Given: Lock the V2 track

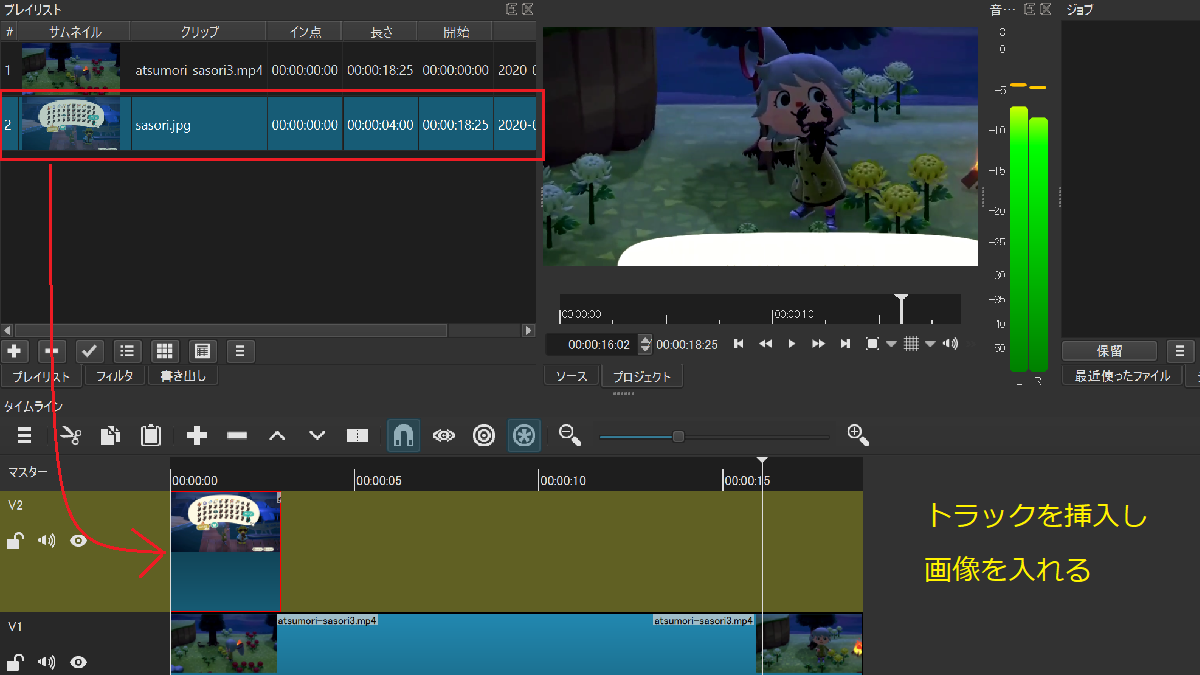Looking at the screenshot, I should point(15,541).
